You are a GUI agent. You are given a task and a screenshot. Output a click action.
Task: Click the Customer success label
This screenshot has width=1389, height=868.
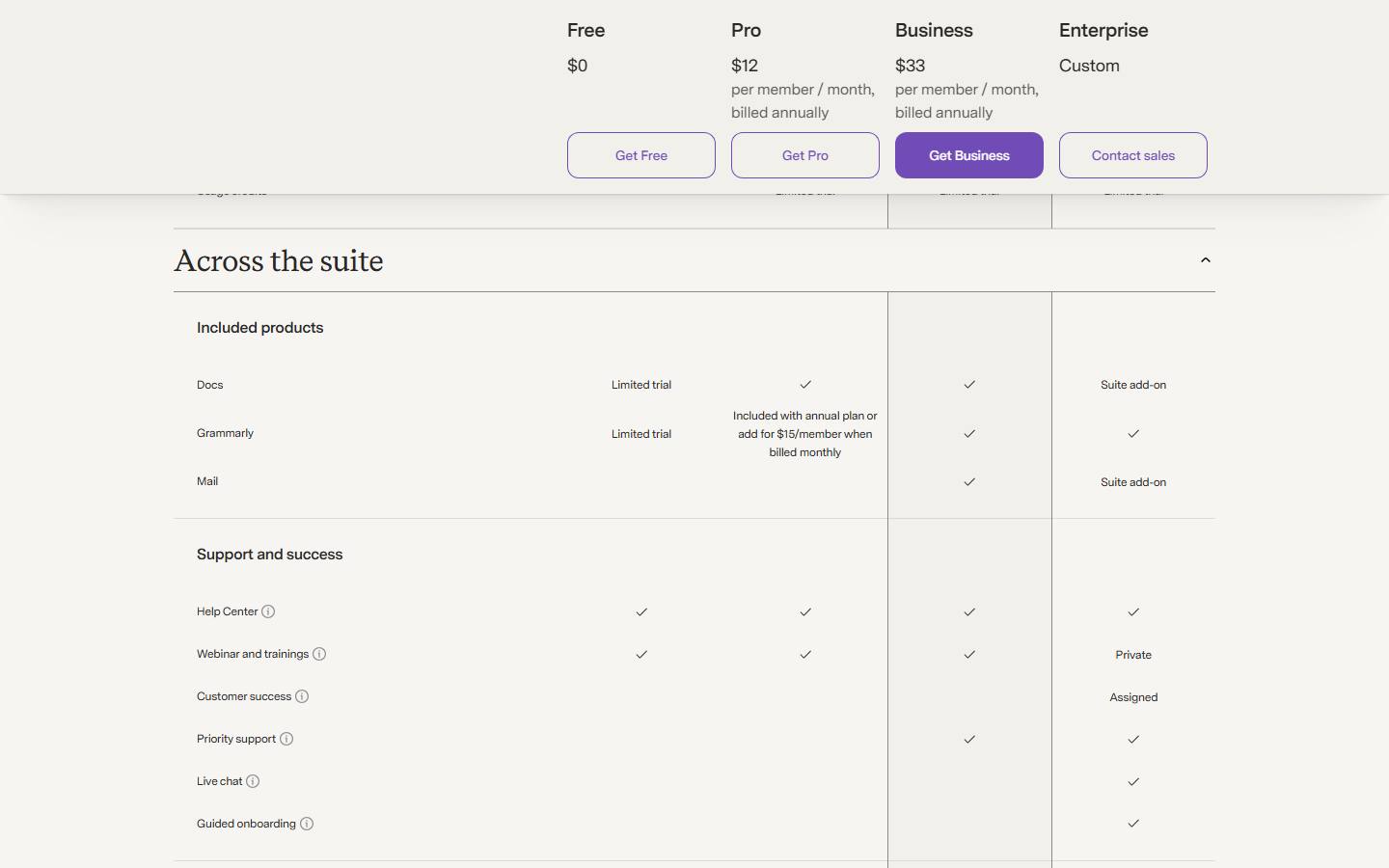point(244,696)
